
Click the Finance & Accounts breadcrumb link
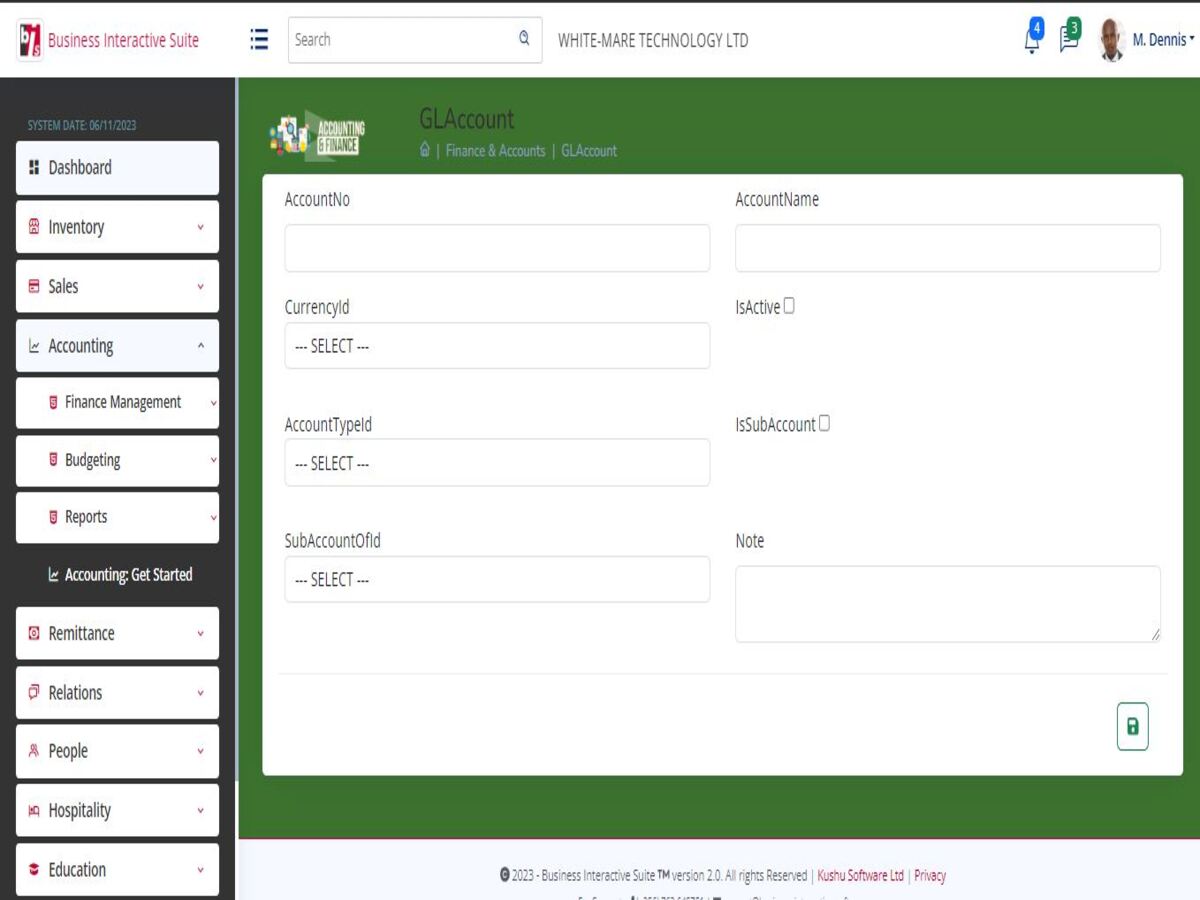[495, 151]
